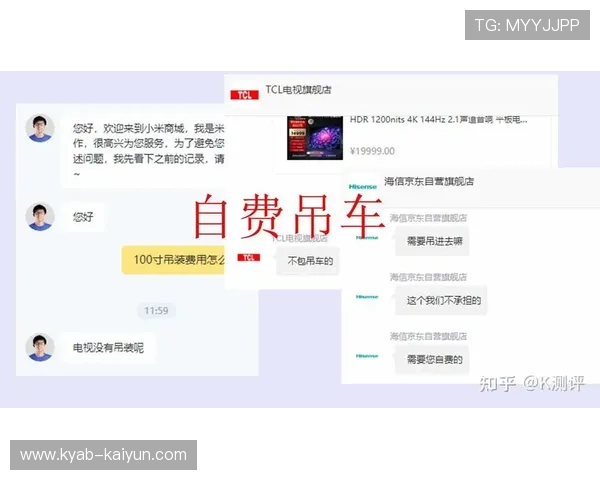
Task: Click the Hisense avatar beside 需要吊进去嘛
Action: coord(367,238)
